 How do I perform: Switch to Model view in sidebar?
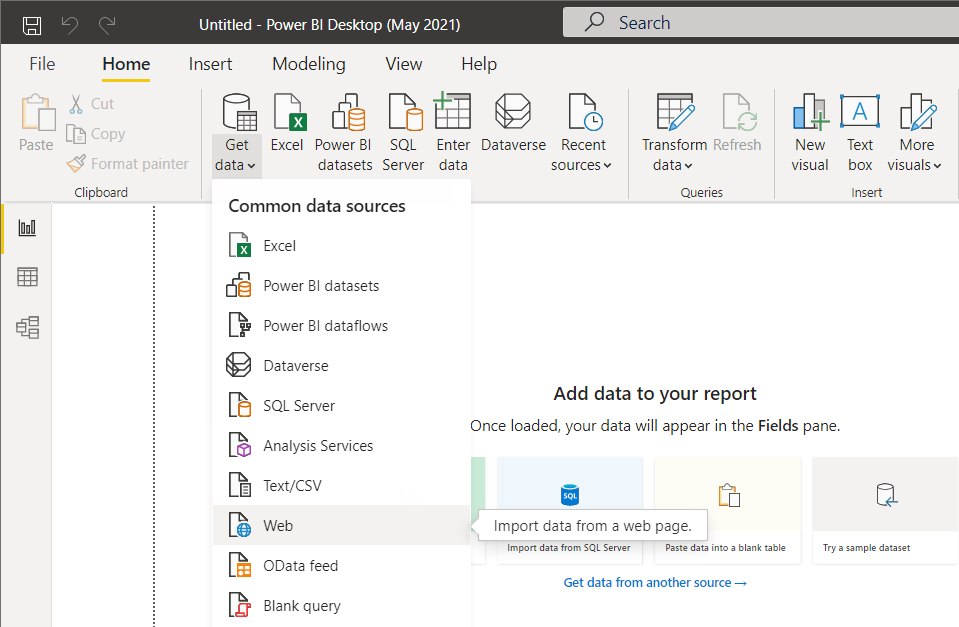(x=28, y=327)
